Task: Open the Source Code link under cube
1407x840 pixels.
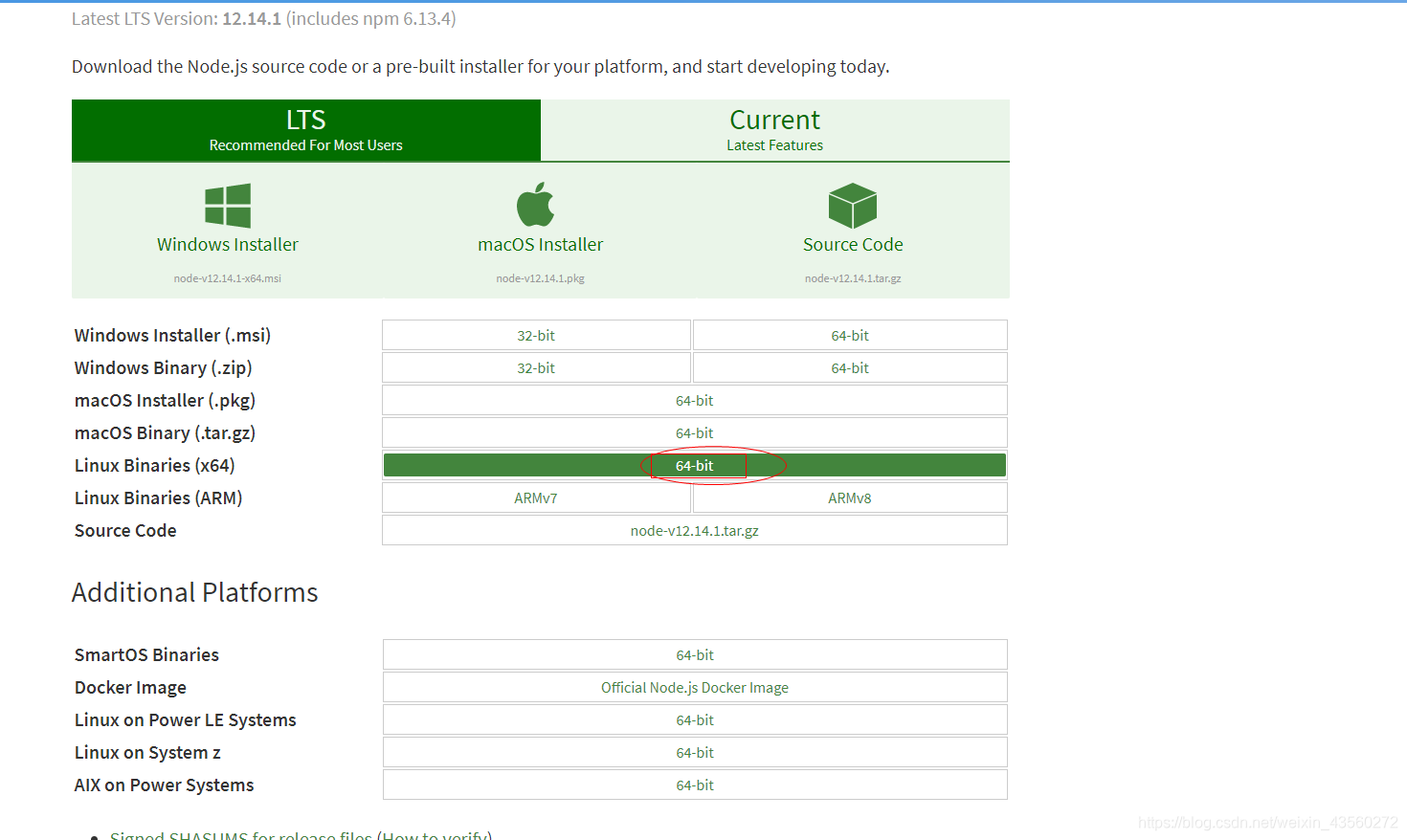Action: (x=853, y=245)
